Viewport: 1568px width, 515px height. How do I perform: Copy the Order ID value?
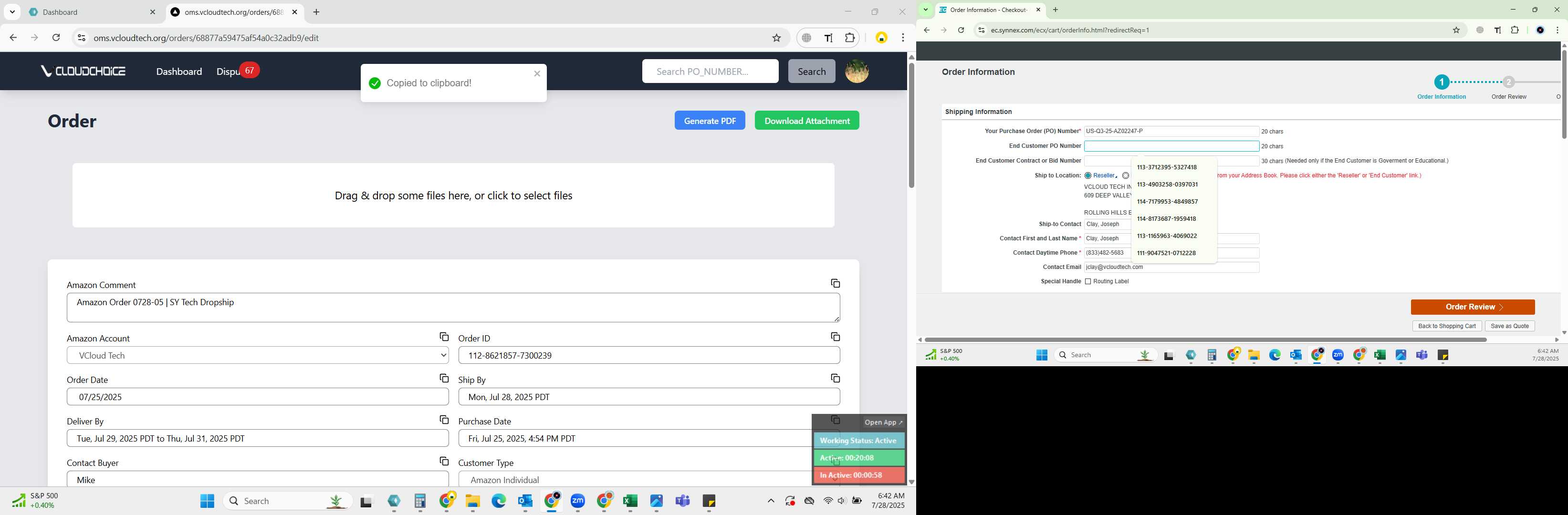835,337
